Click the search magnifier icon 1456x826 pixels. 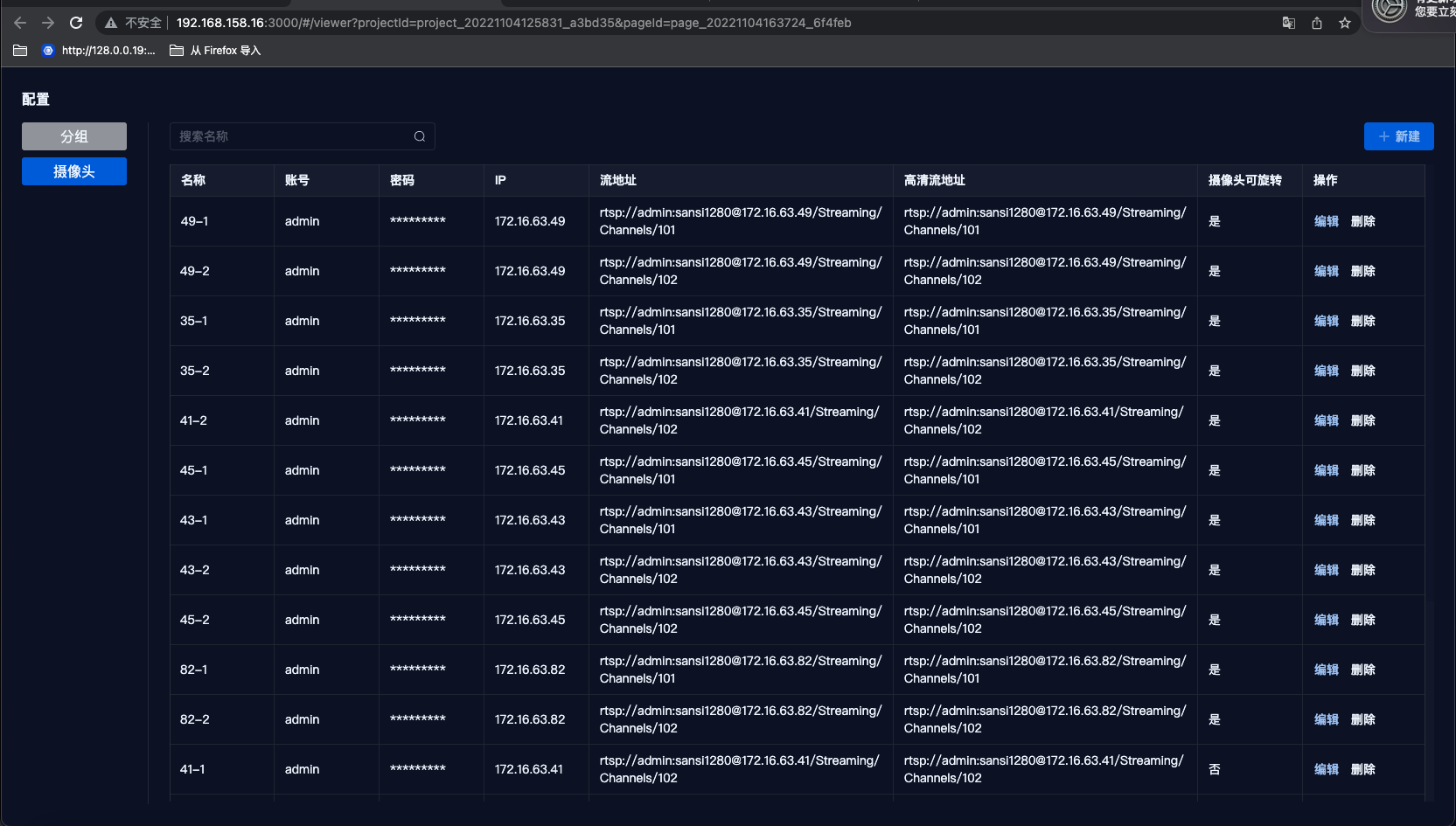click(420, 136)
